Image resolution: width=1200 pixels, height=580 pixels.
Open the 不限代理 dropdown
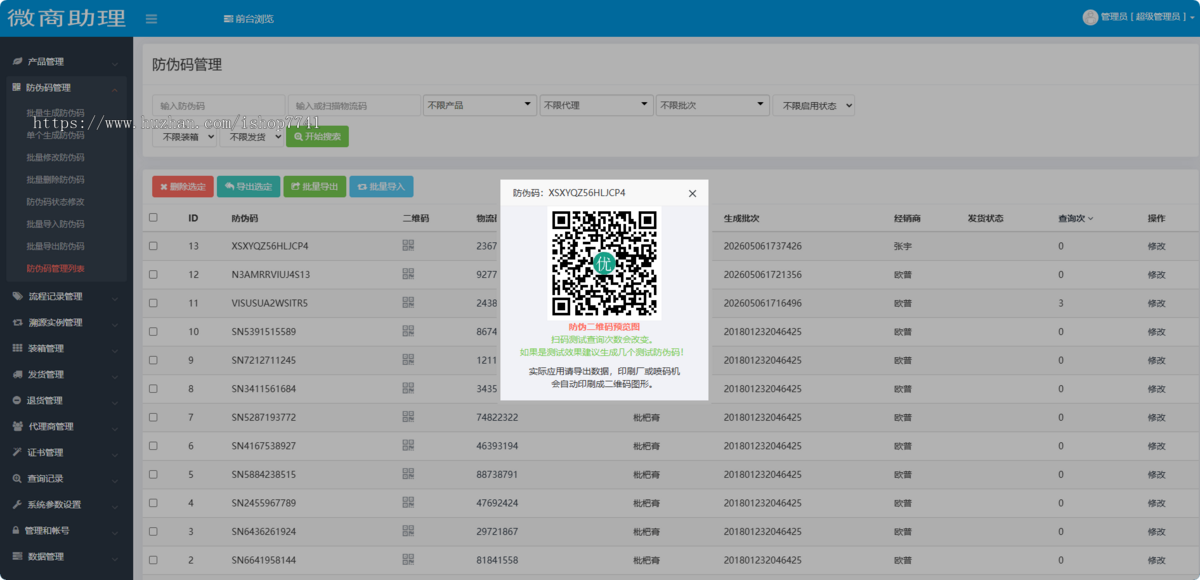coord(596,105)
